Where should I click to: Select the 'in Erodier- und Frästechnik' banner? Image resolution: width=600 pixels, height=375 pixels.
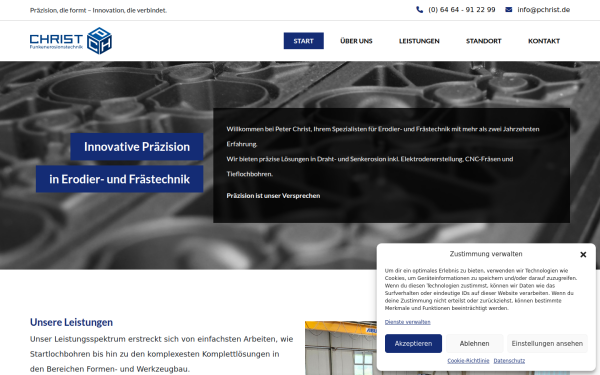[x=119, y=179]
